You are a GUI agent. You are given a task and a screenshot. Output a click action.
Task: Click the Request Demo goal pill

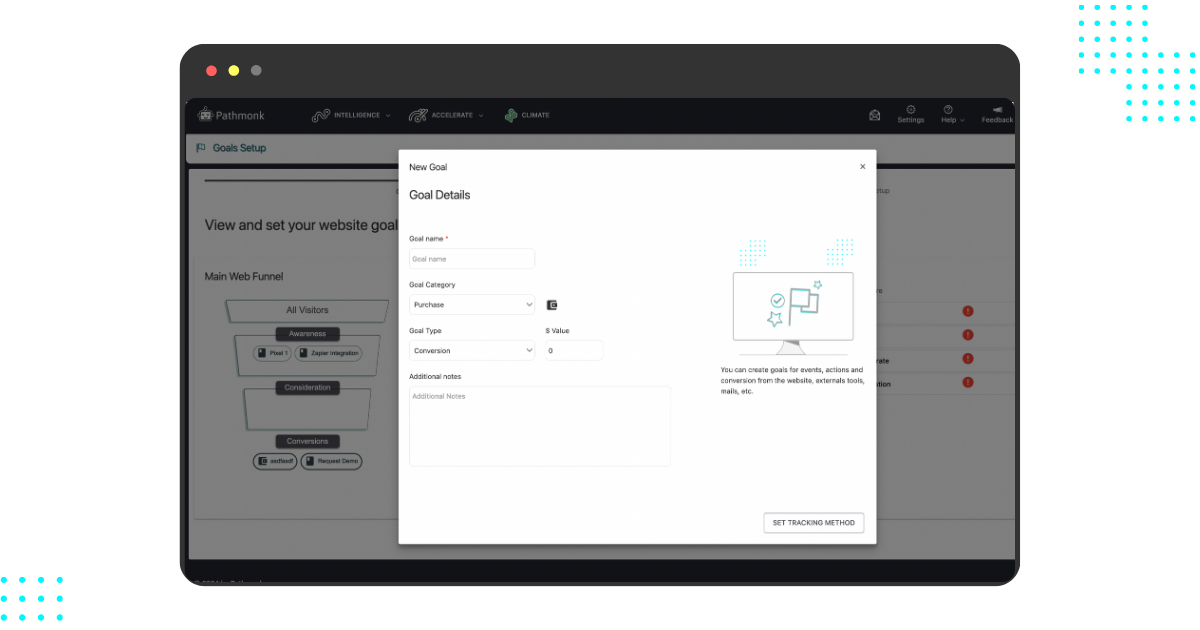tap(331, 461)
